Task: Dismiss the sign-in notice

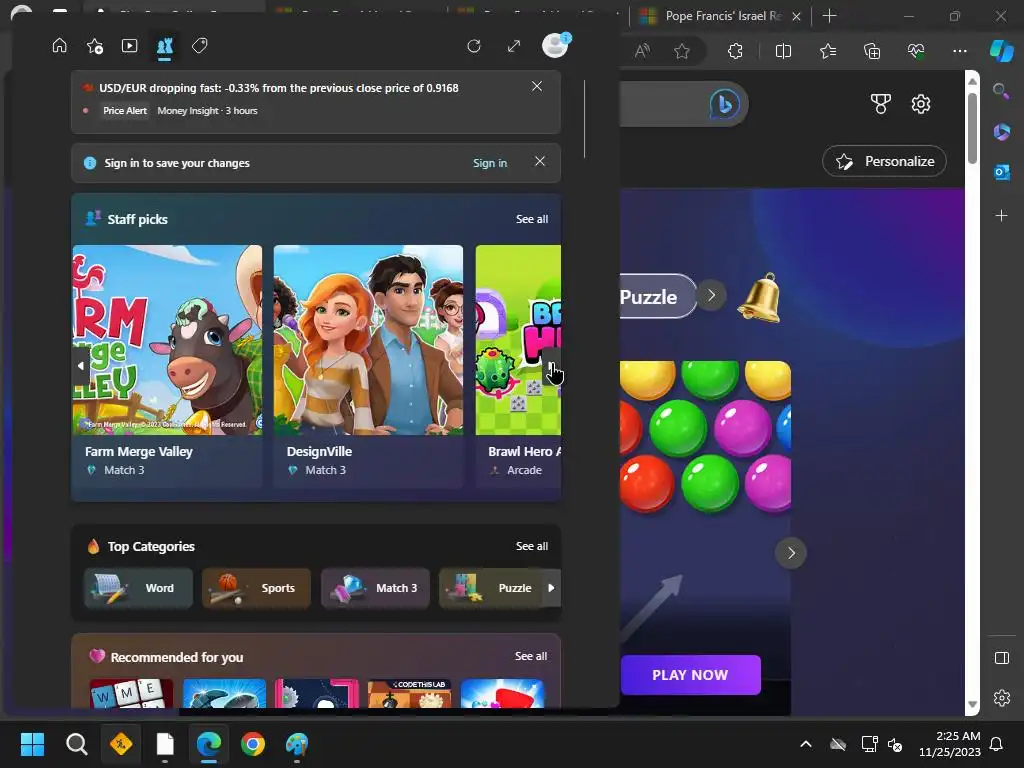Action: pyautogui.click(x=539, y=161)
